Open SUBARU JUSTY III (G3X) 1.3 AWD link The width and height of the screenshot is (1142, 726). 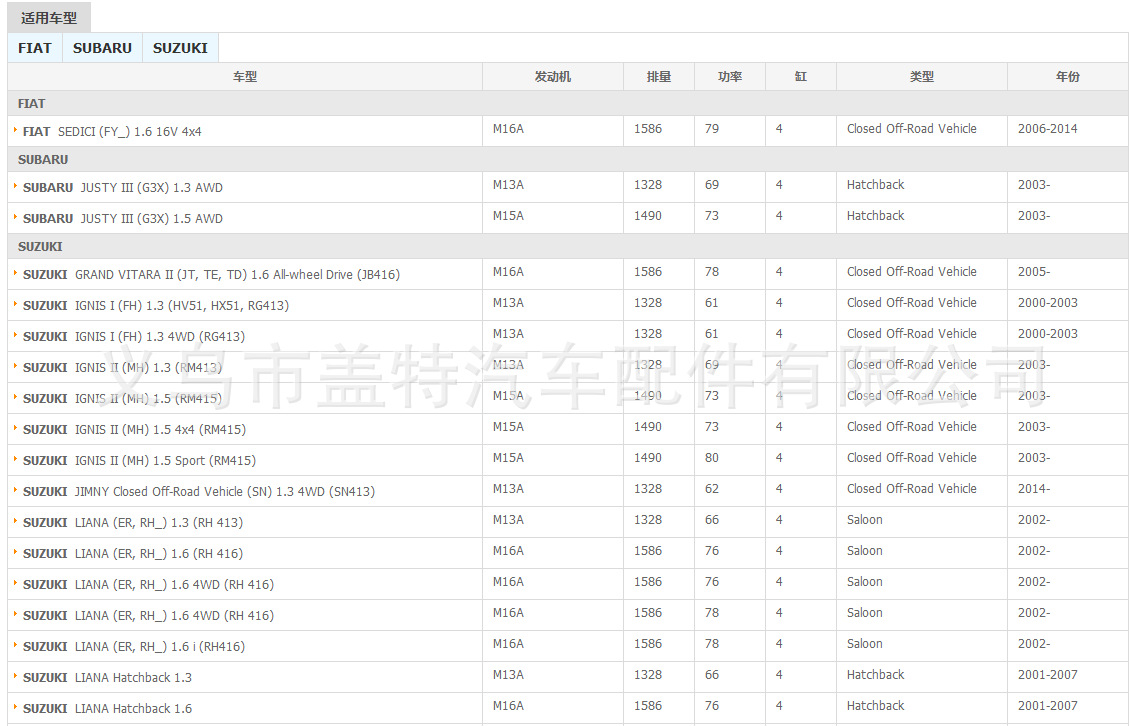click(122, 188)
